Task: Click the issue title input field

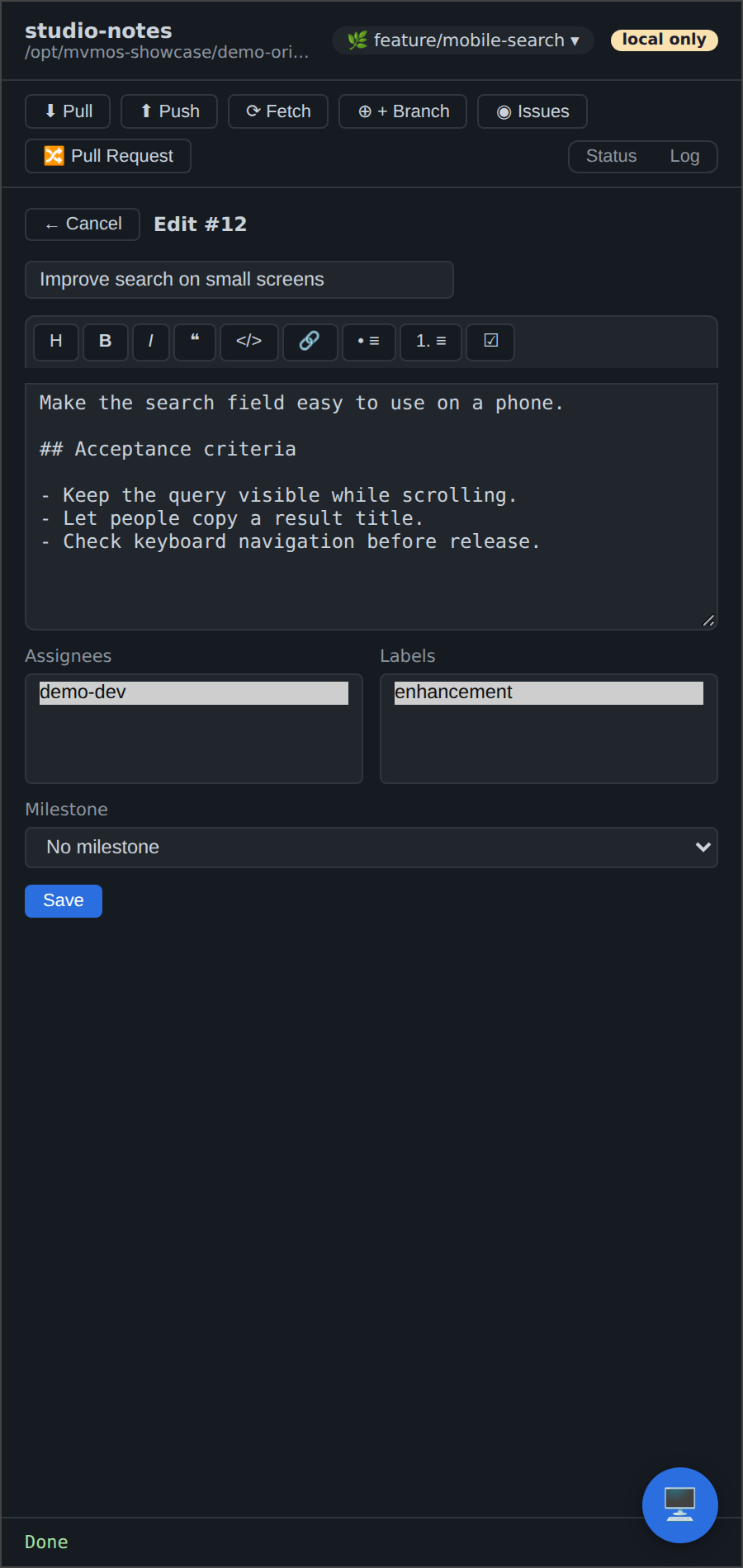Action: [239, 280]
